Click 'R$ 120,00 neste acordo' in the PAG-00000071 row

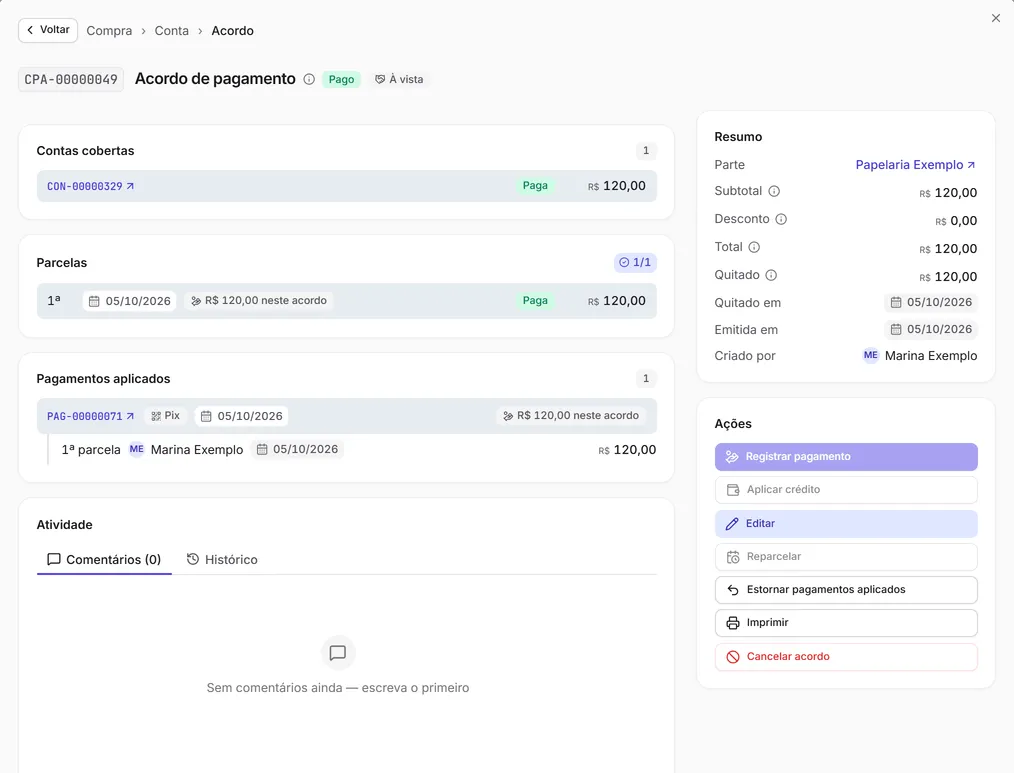pos(571,416)
